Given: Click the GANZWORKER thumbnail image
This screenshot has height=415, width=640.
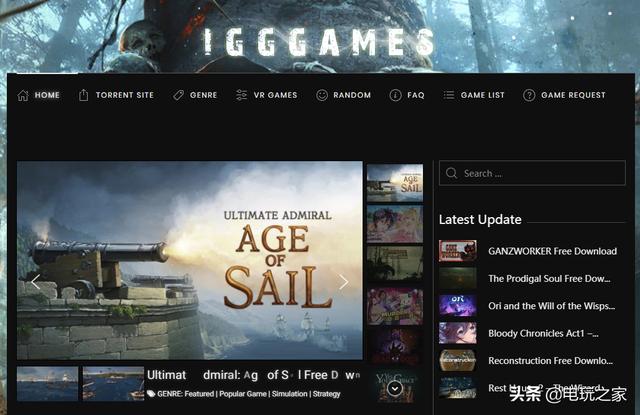Looking at the screenshot, I should [x=458, y=251].
